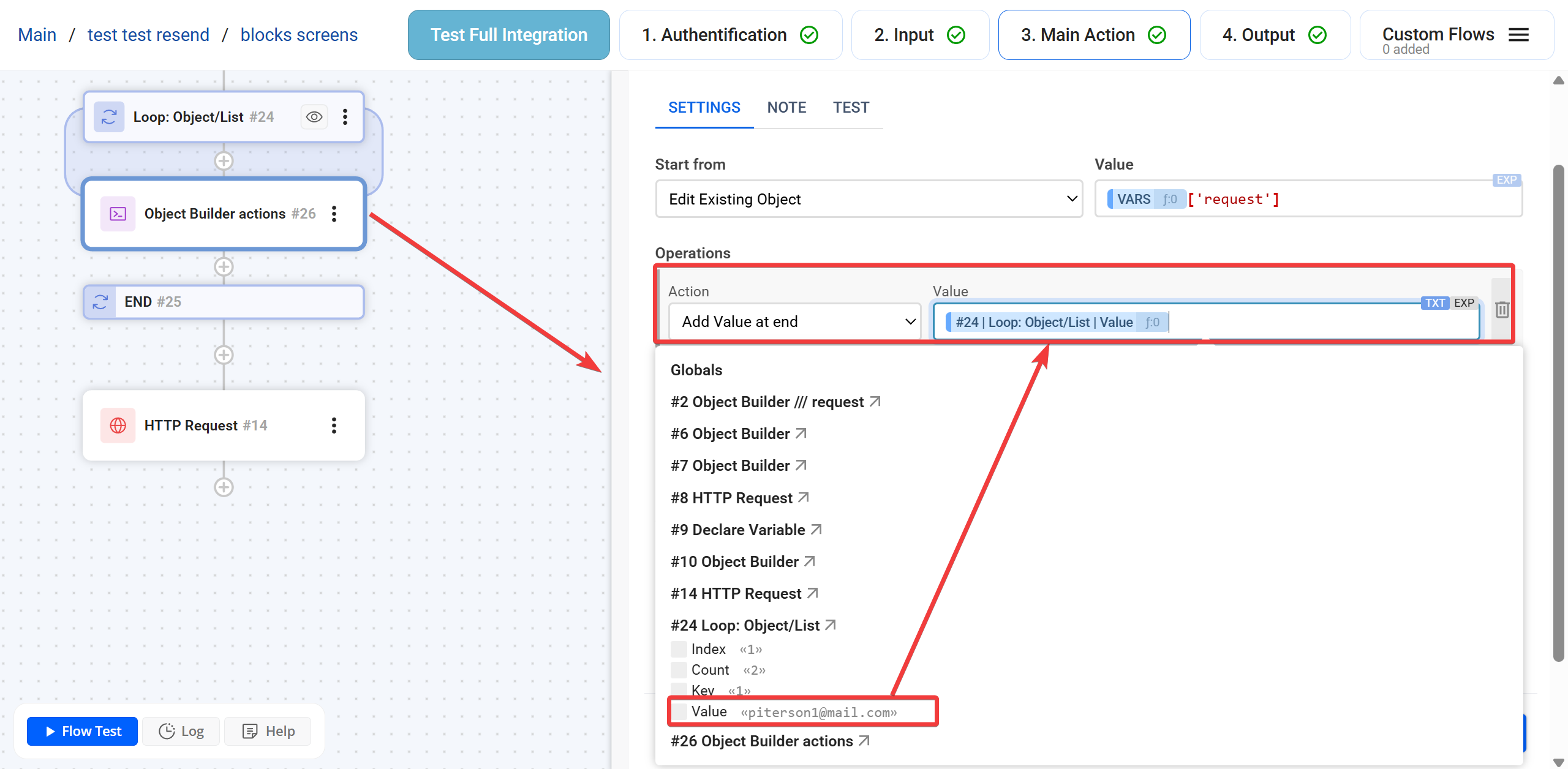
Task: Toggle the eye icon on the Loop #24 block
Action: (x=314, y=117)
